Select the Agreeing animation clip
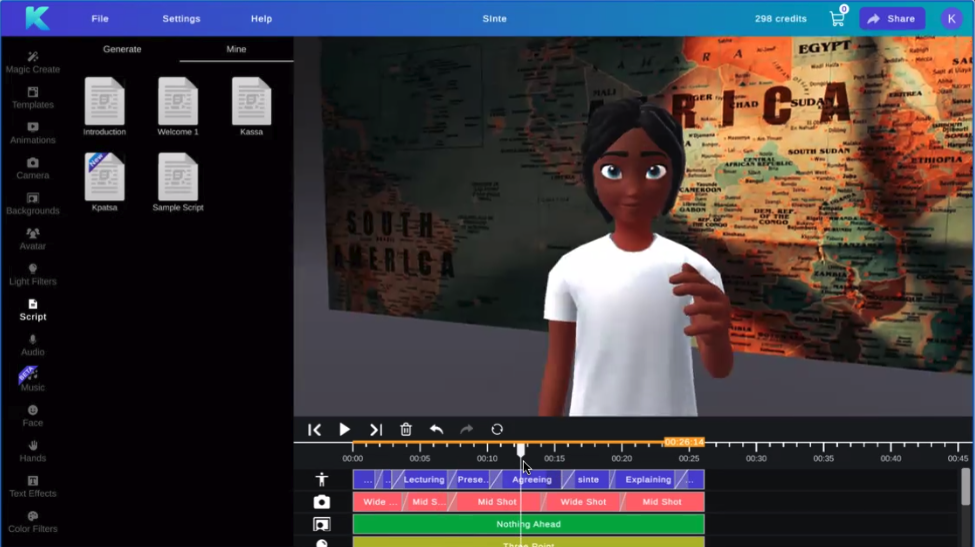The height and width of the screenshot is (547, 975). (x=531, y=480)
